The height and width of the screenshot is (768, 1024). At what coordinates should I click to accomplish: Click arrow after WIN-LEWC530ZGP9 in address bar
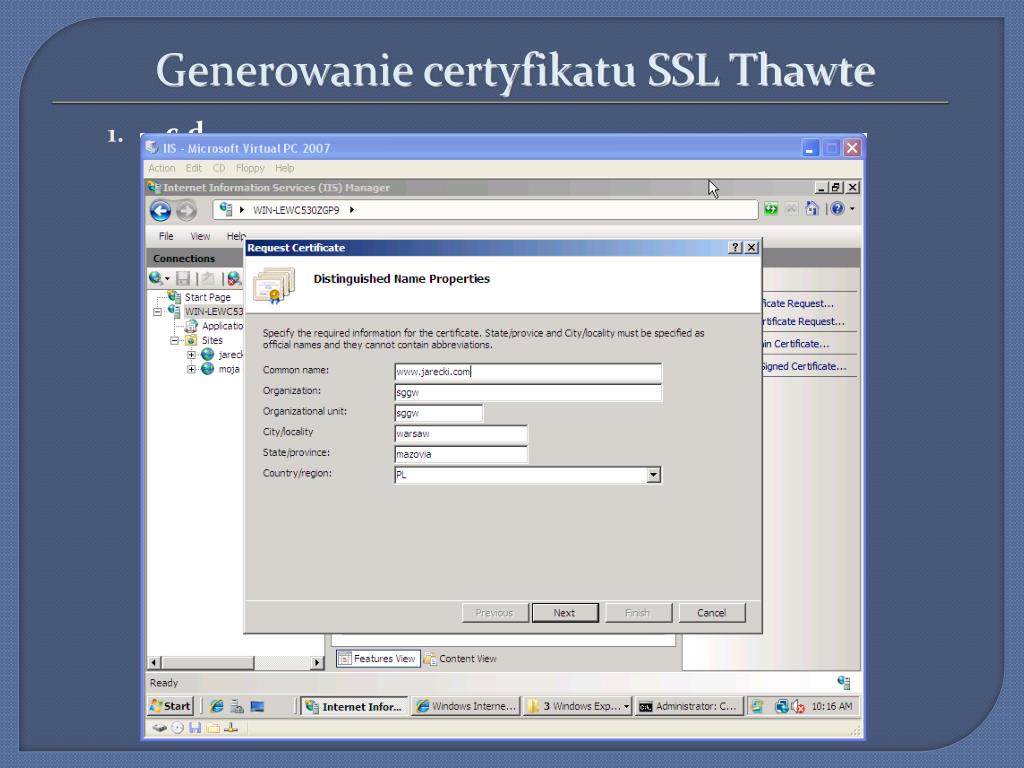351,210
